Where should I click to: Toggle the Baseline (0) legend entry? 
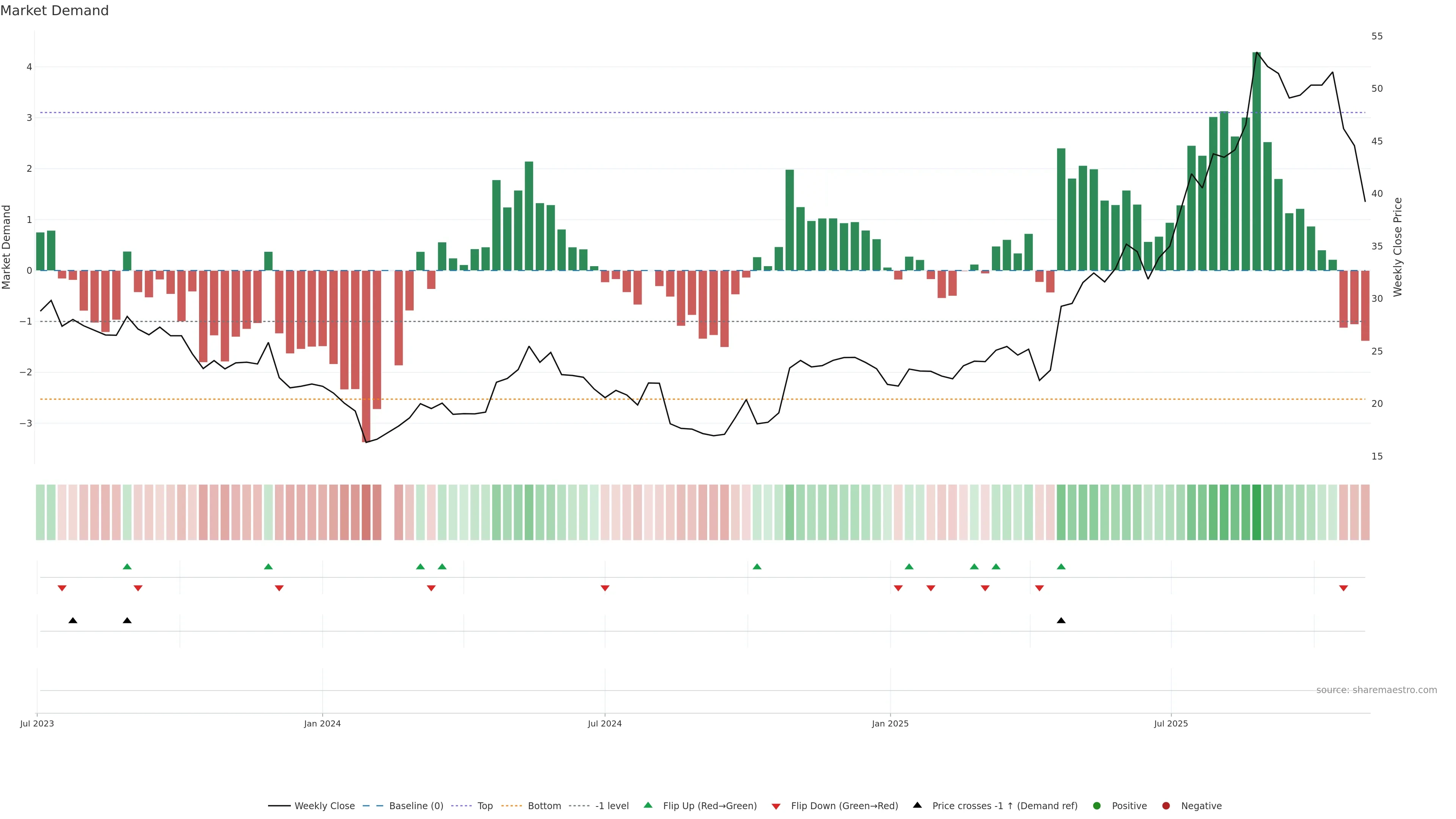tap(416, 805)
